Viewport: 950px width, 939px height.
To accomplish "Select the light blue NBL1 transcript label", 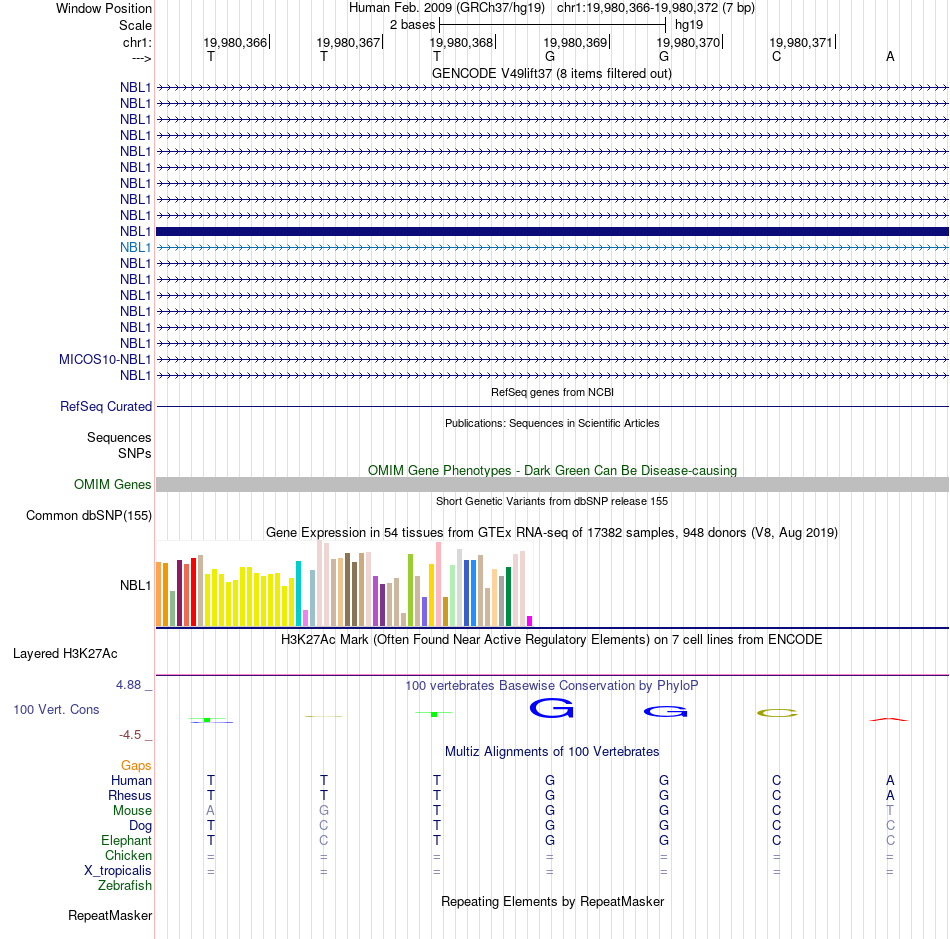I will click(135, 247).
